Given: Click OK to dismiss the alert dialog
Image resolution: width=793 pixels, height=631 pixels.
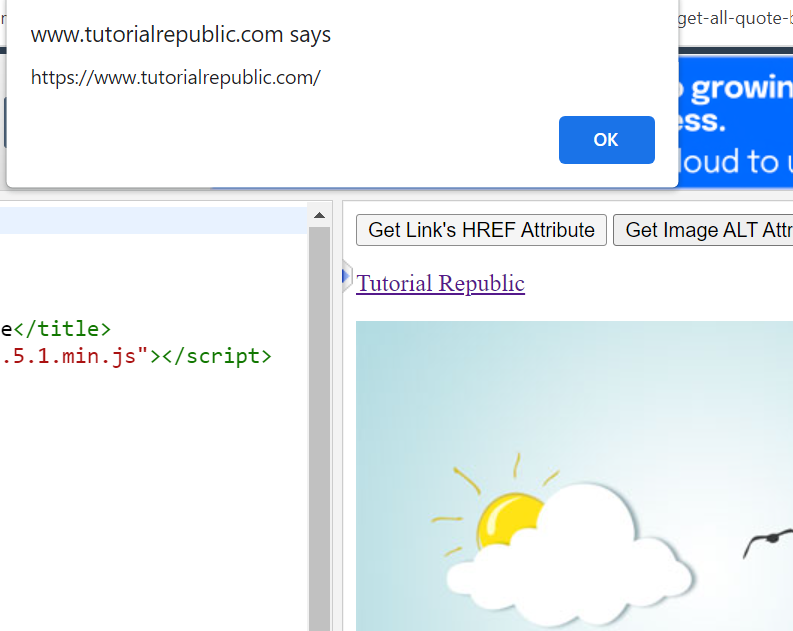Looking at the screenshot, I should point(606,140).
